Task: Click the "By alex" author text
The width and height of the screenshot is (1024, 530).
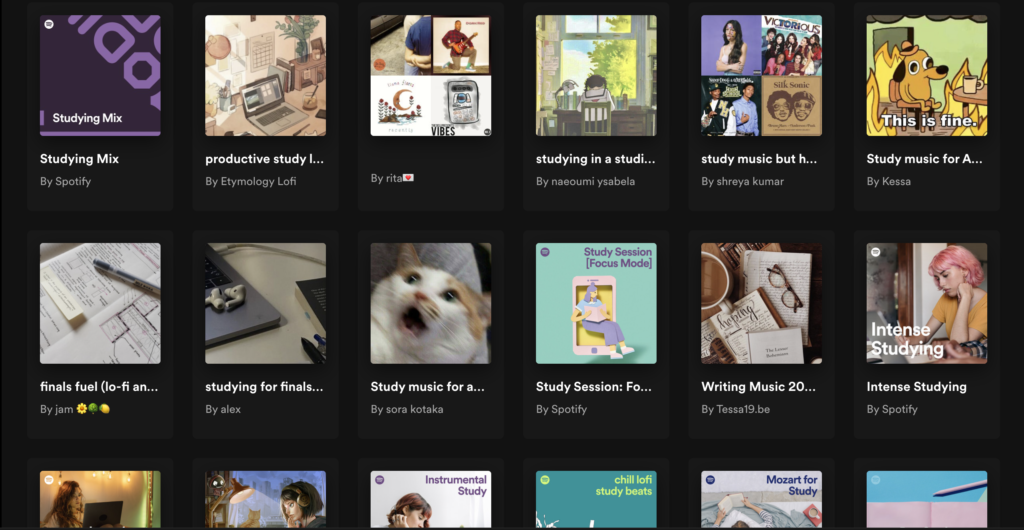Action: pyautogui.click(x=223, y=409)
